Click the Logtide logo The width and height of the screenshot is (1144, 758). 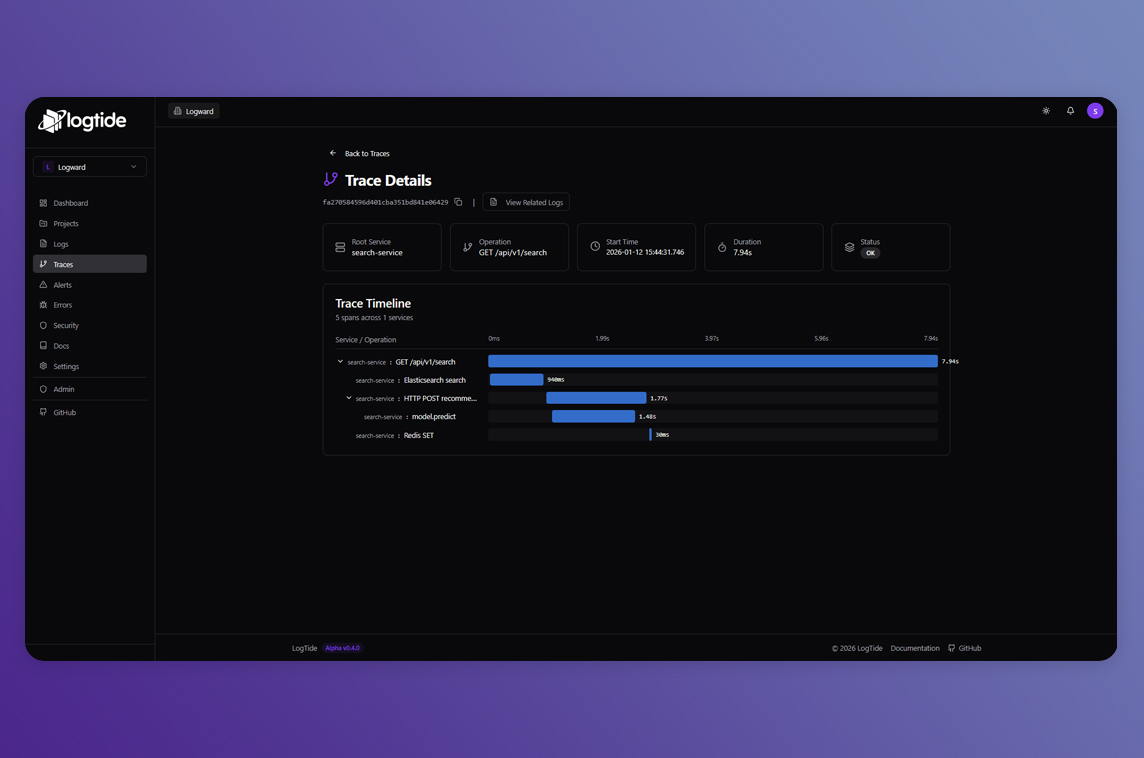(83, 121)
